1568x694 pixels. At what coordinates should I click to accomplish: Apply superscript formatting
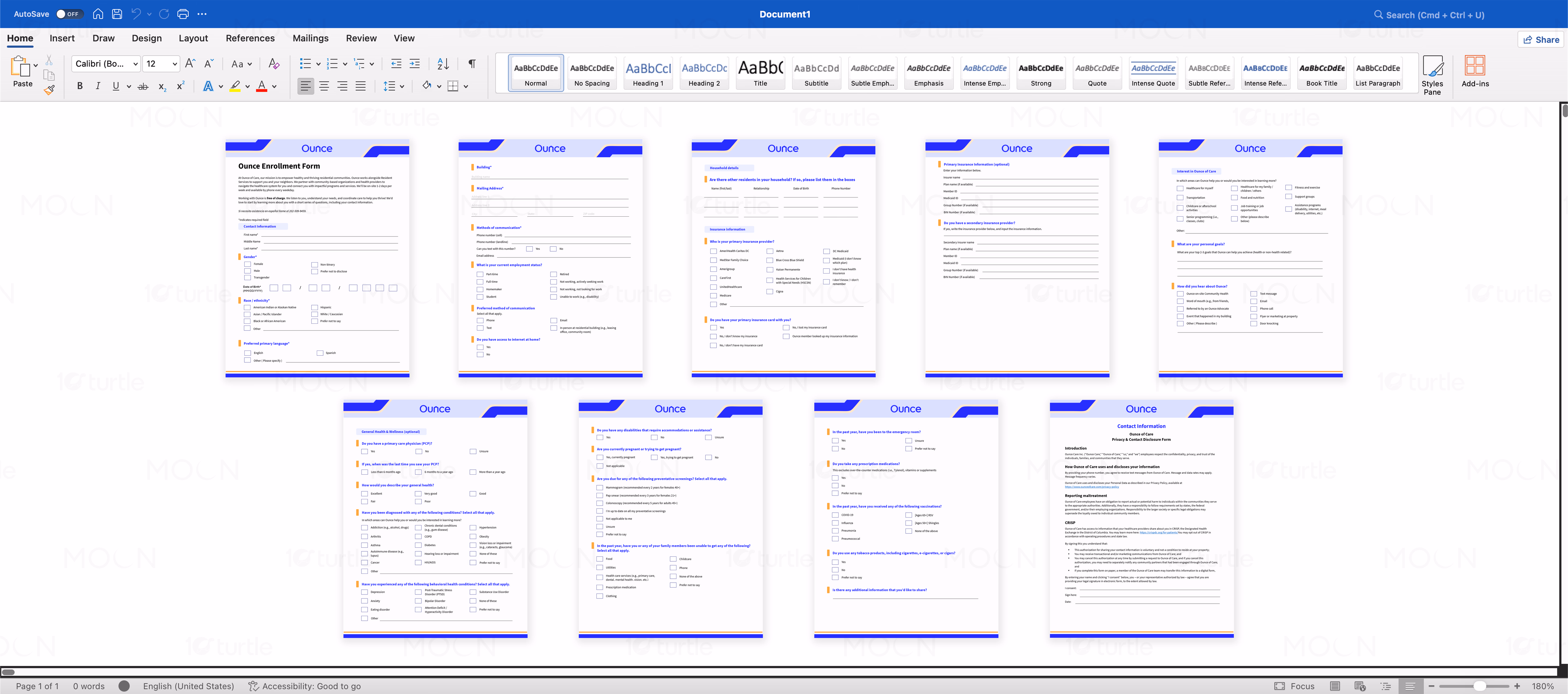pos(180,86)
